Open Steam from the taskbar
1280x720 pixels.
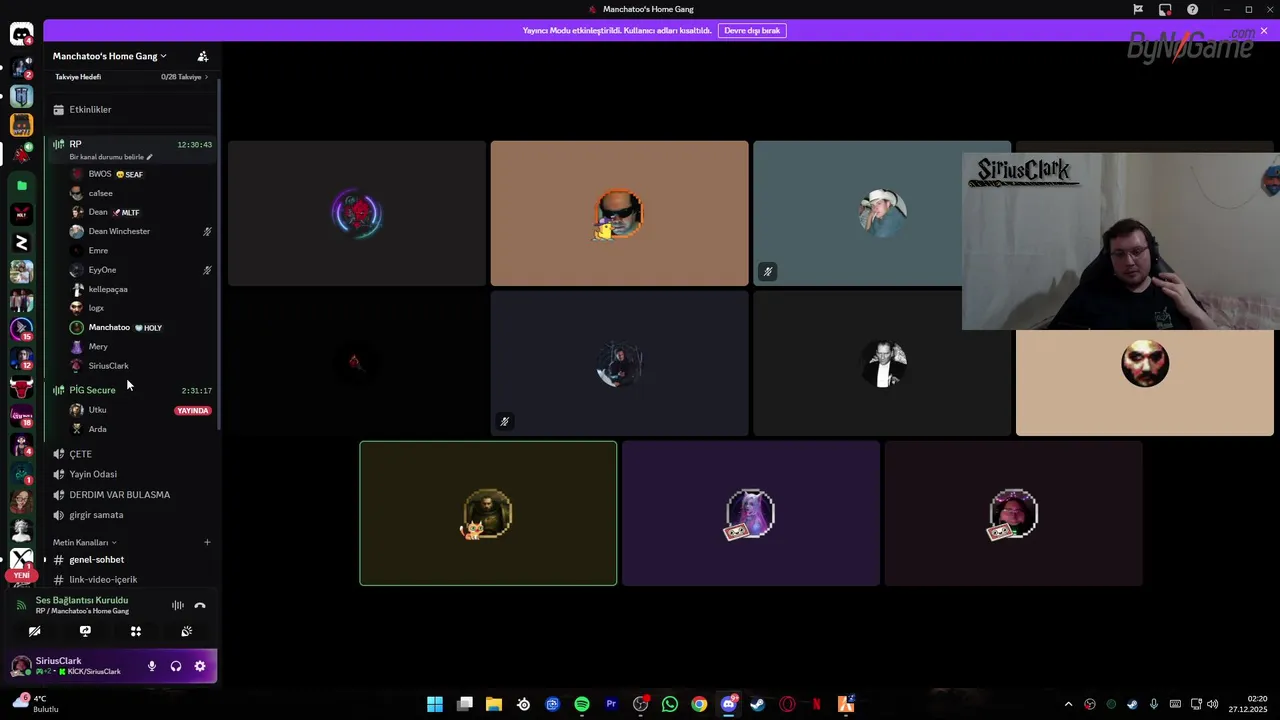click(758, 704)
